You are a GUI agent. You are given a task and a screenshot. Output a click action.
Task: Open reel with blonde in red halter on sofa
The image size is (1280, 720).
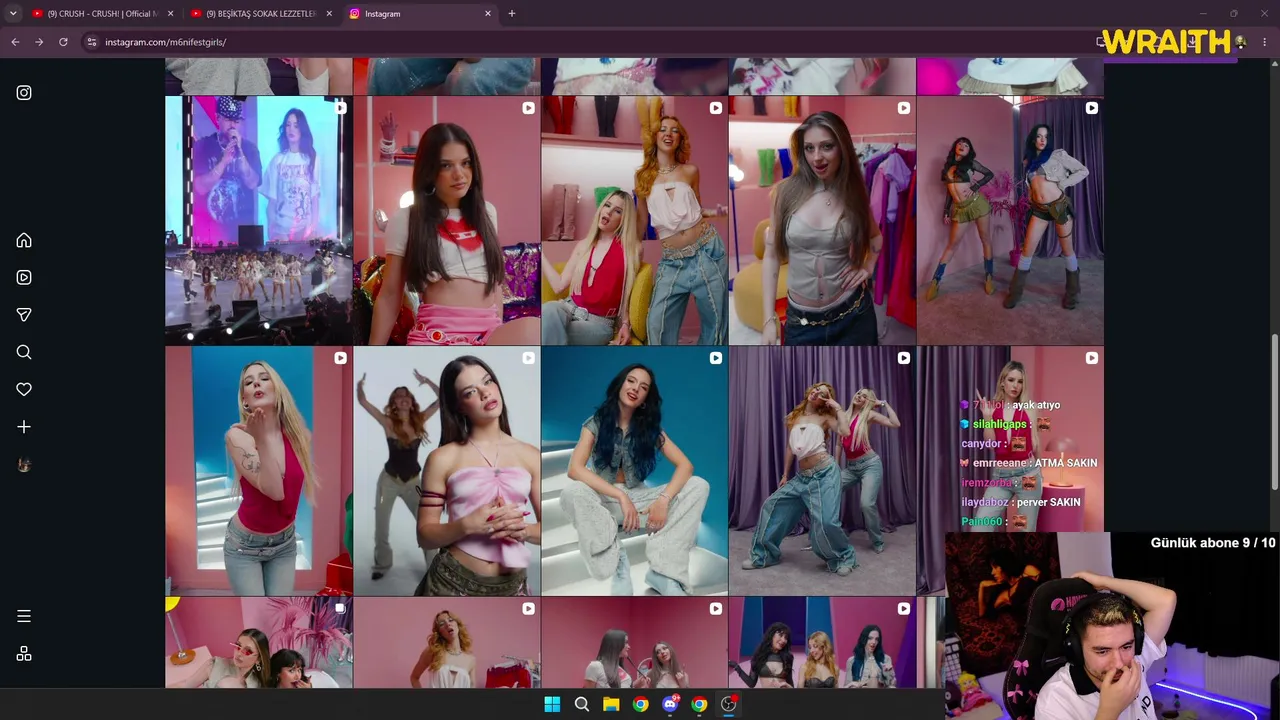coord(634,220)
